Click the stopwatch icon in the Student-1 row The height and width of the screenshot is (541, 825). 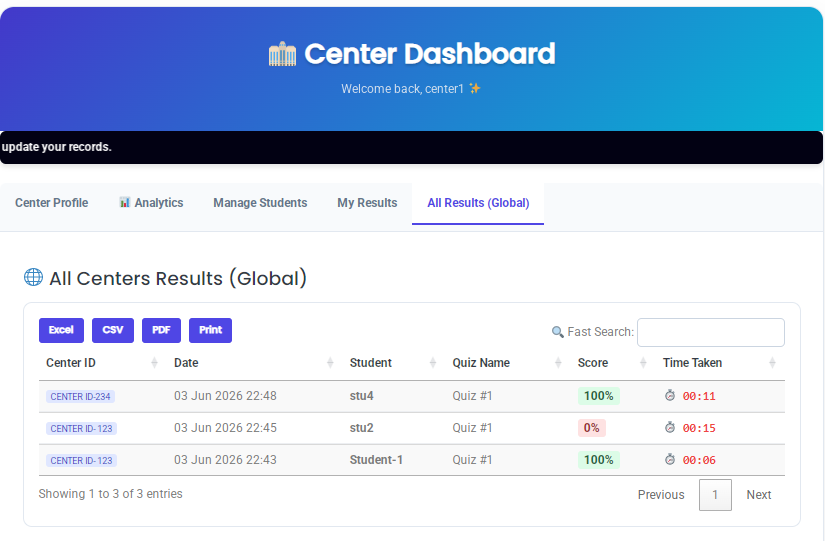669,459
